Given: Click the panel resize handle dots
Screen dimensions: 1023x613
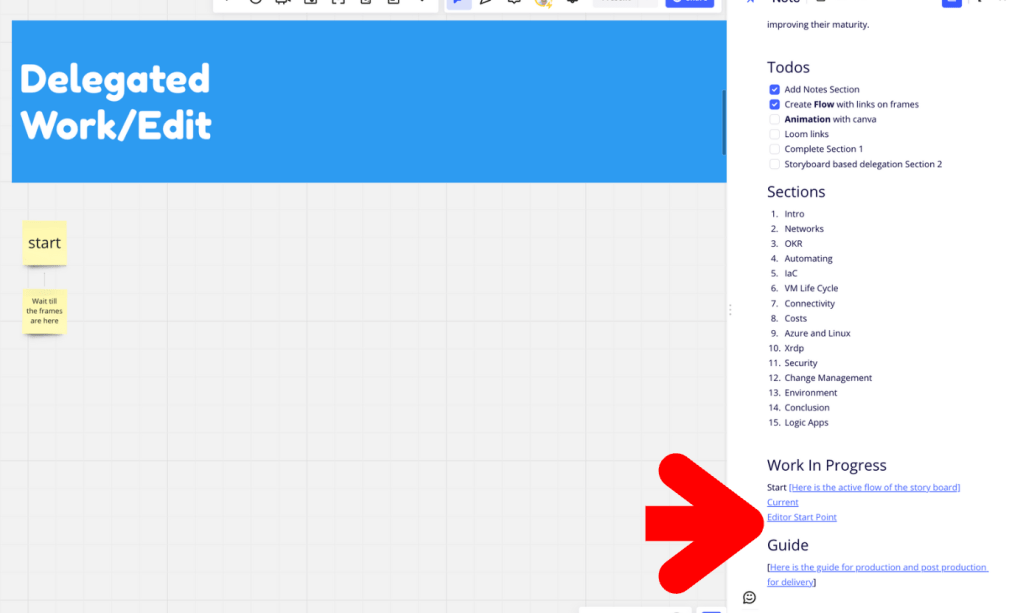Looking at the screenshot, I should pos(730,310).
